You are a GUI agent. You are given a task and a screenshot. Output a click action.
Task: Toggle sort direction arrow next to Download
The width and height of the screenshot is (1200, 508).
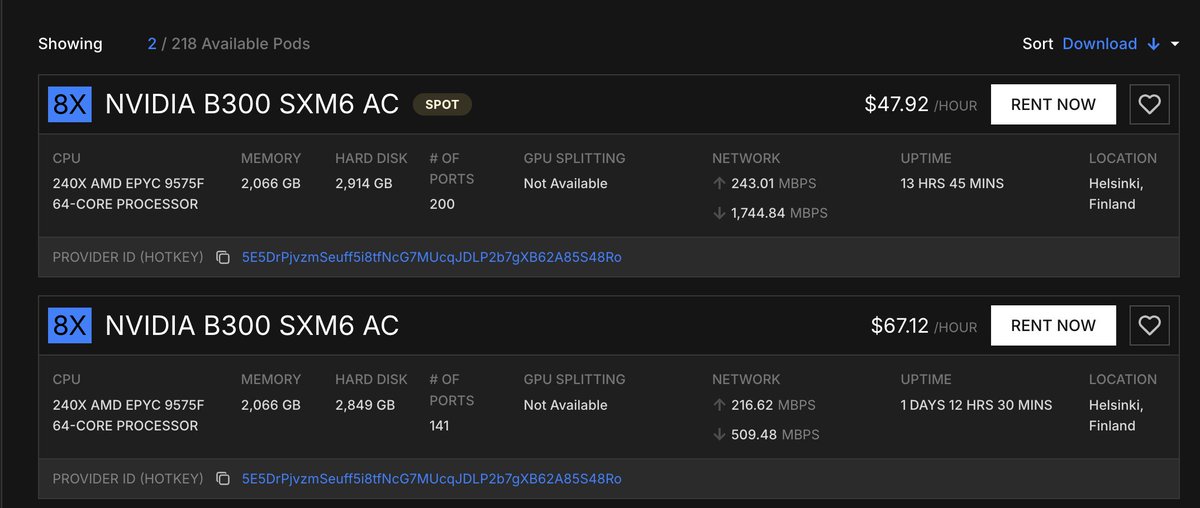[x=1153, y=44]
